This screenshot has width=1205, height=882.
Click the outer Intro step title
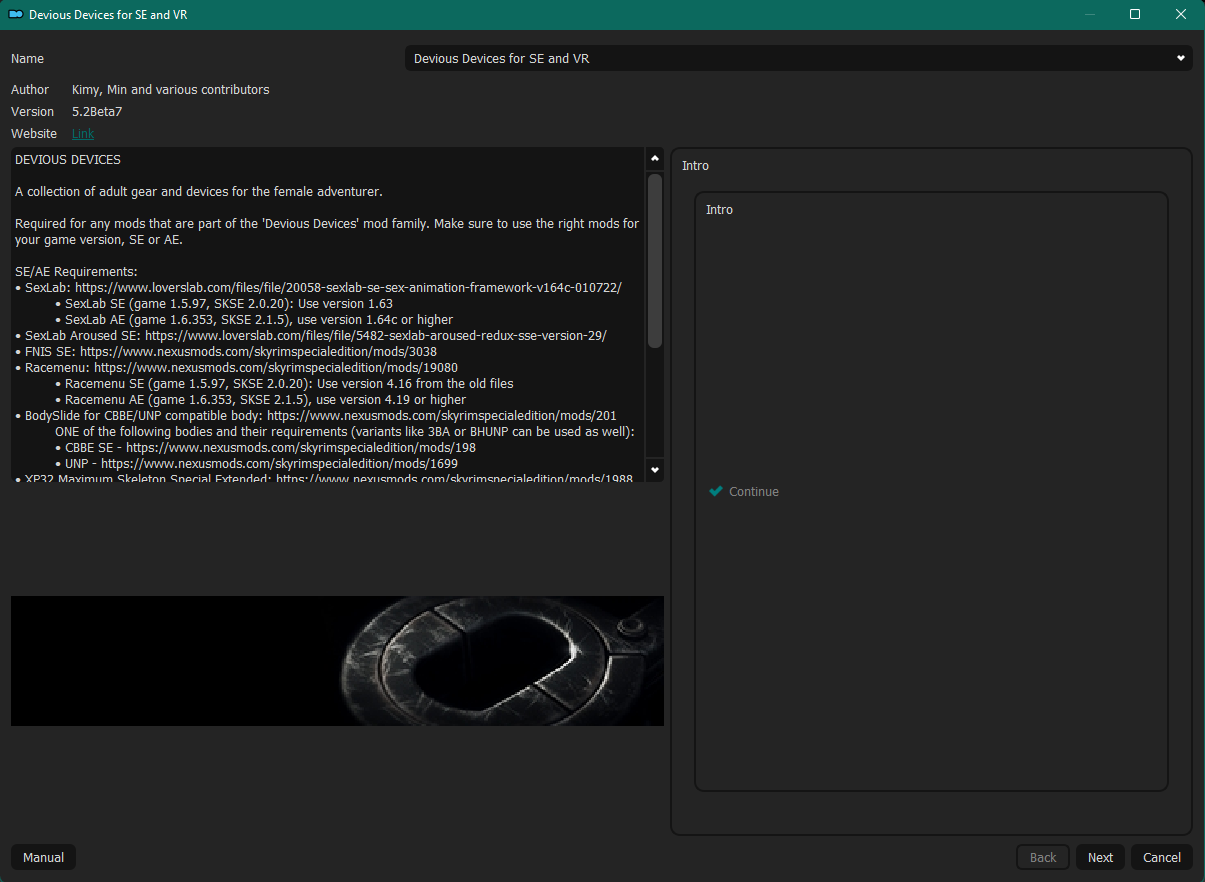point(695,166)
